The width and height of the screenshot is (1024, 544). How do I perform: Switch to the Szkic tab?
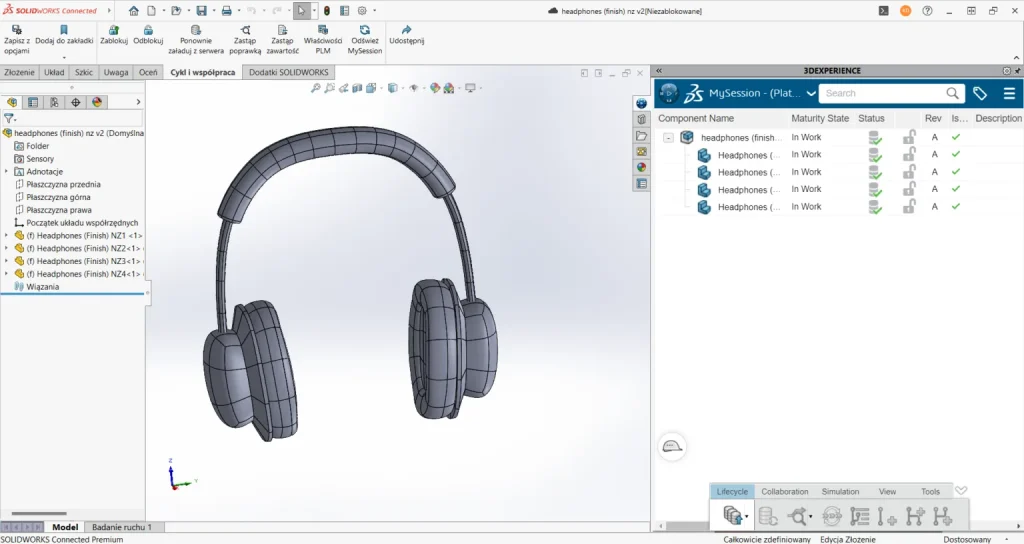pyautogui.click(x=84, y=72)
